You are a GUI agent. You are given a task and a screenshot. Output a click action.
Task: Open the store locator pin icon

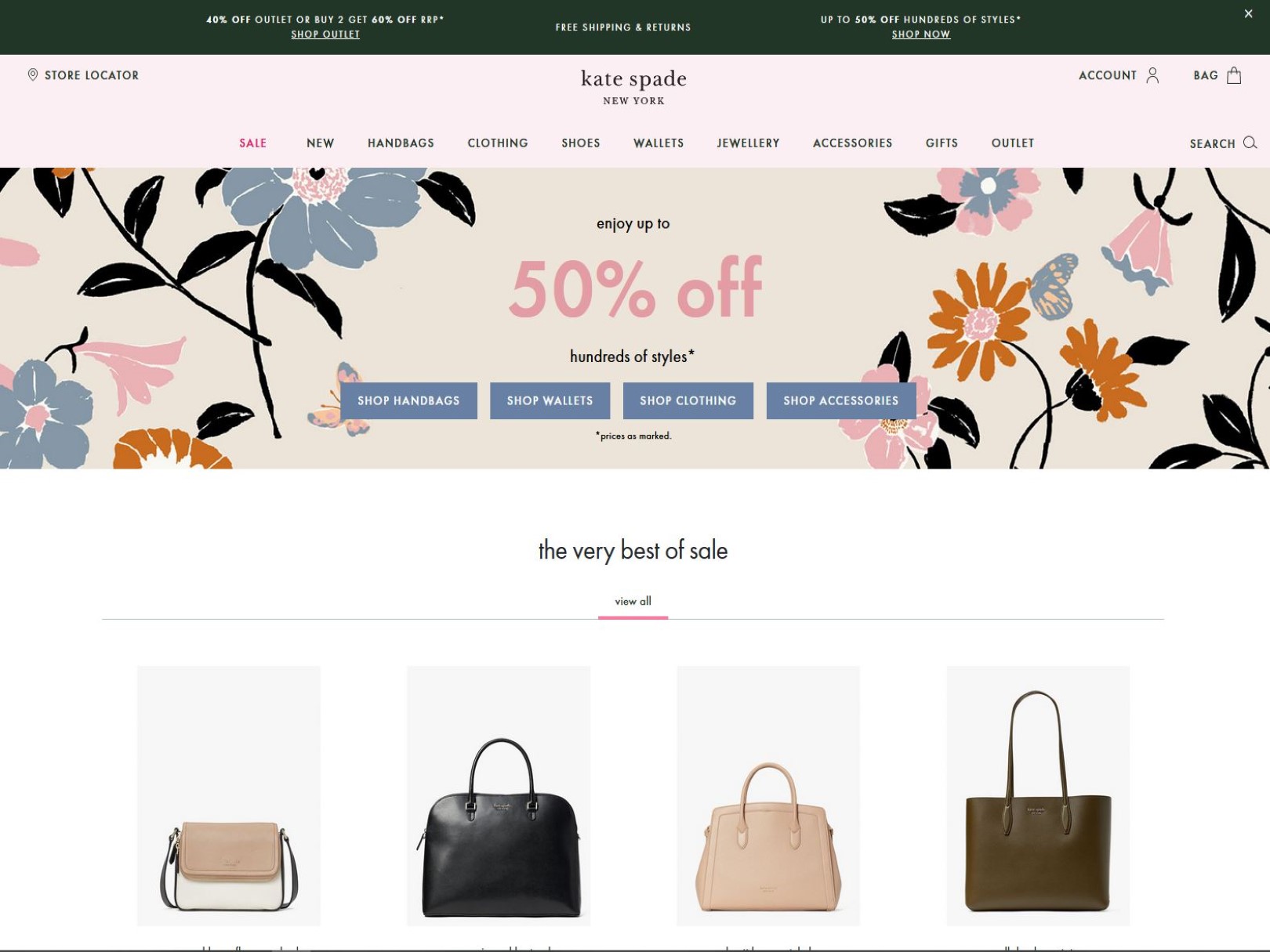(x=33, y=75)
